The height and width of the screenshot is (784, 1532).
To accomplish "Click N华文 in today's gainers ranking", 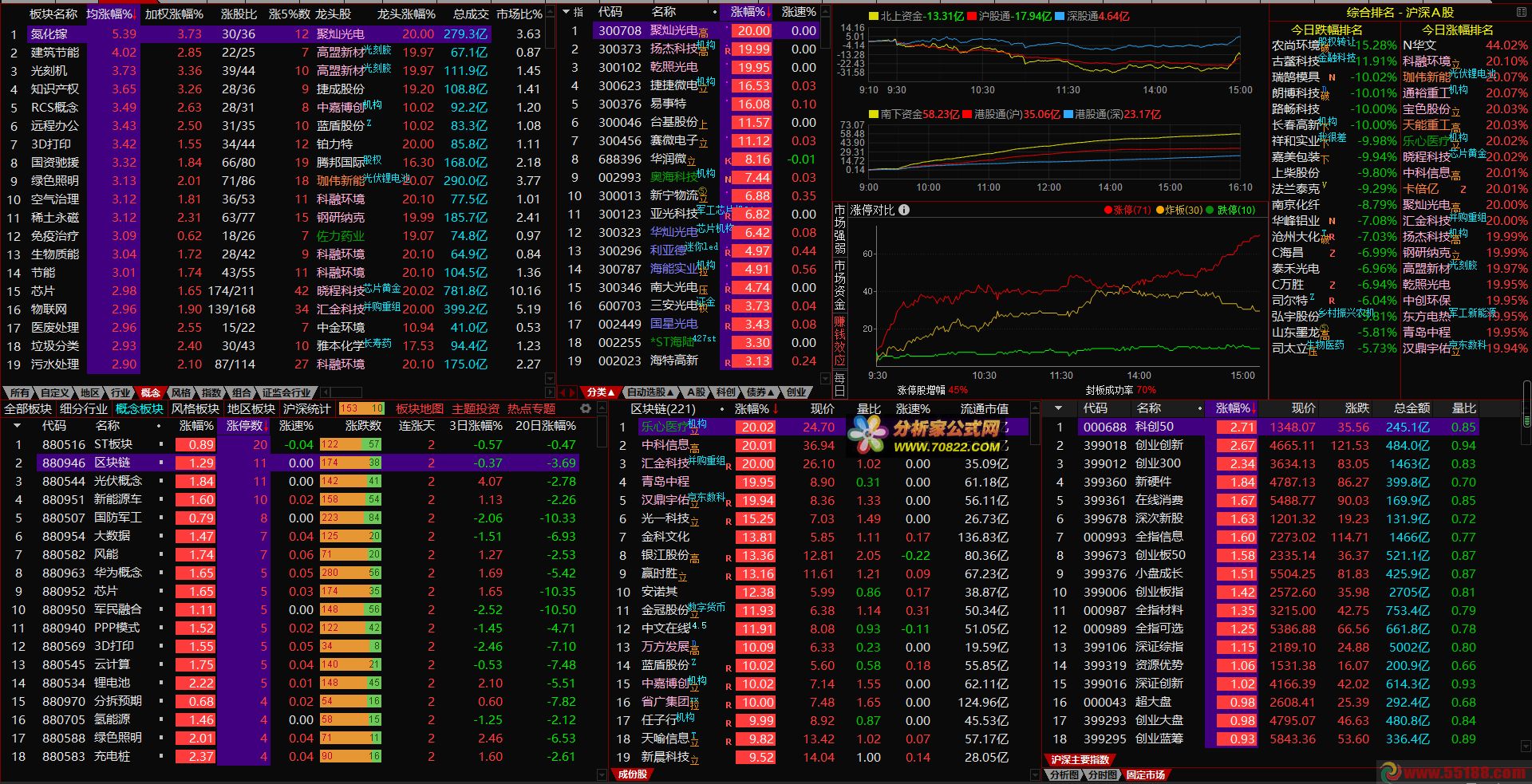I will pyautogui.click(x=1419, y=45).
